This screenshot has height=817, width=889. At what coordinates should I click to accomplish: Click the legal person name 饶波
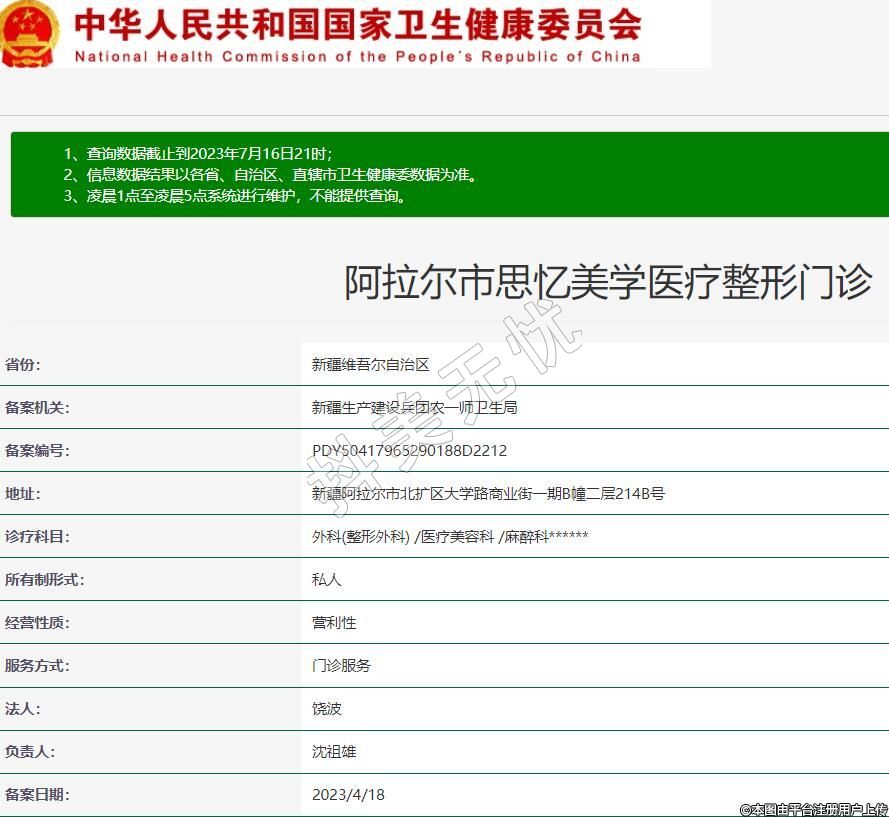point(327,709)
